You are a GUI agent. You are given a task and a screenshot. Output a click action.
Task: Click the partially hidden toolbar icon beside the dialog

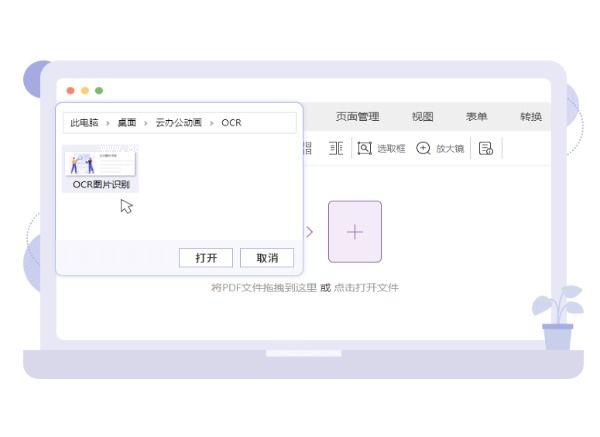pos(307,148)
